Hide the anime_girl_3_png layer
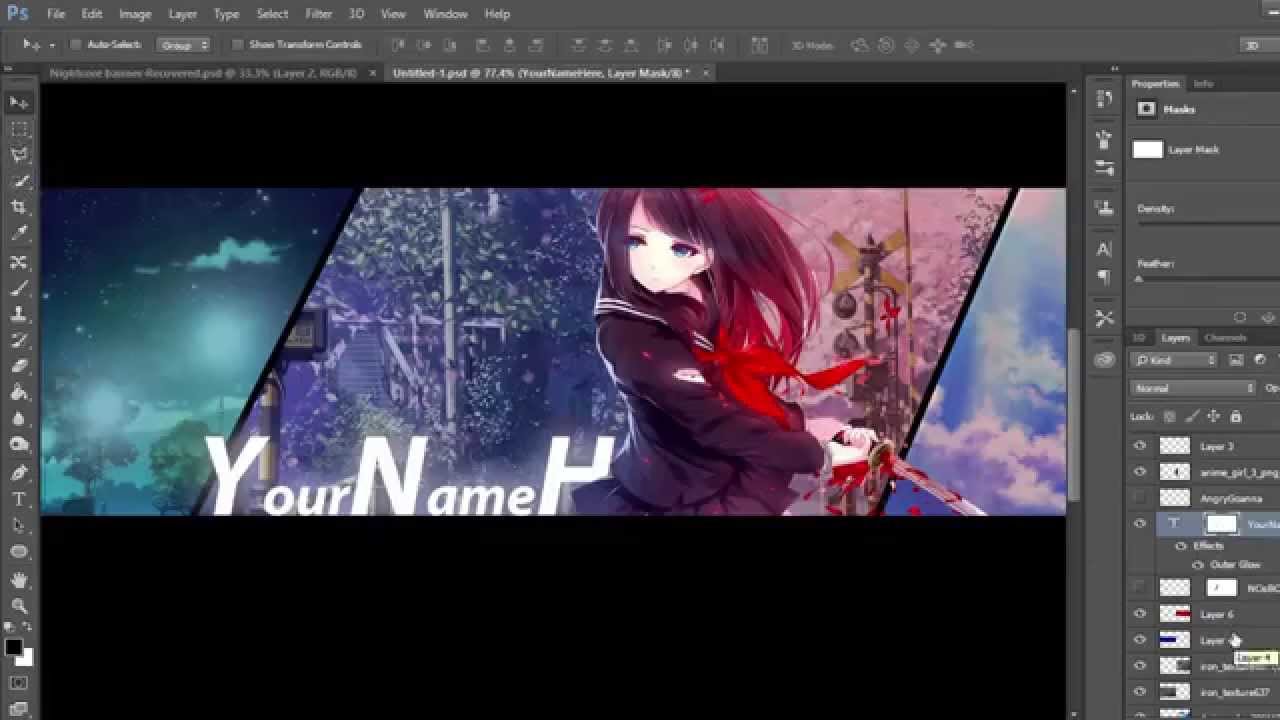Screen dimensions: 1280x720 [1140, 472]
